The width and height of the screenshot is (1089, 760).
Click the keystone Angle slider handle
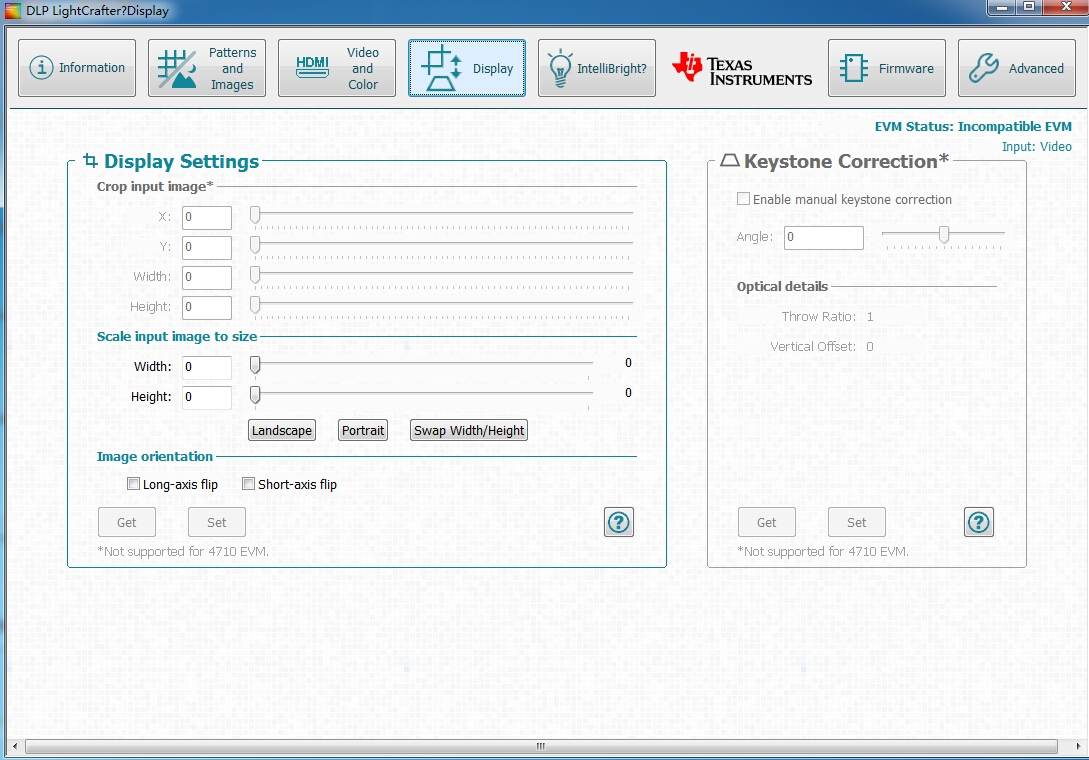(944, 235)
